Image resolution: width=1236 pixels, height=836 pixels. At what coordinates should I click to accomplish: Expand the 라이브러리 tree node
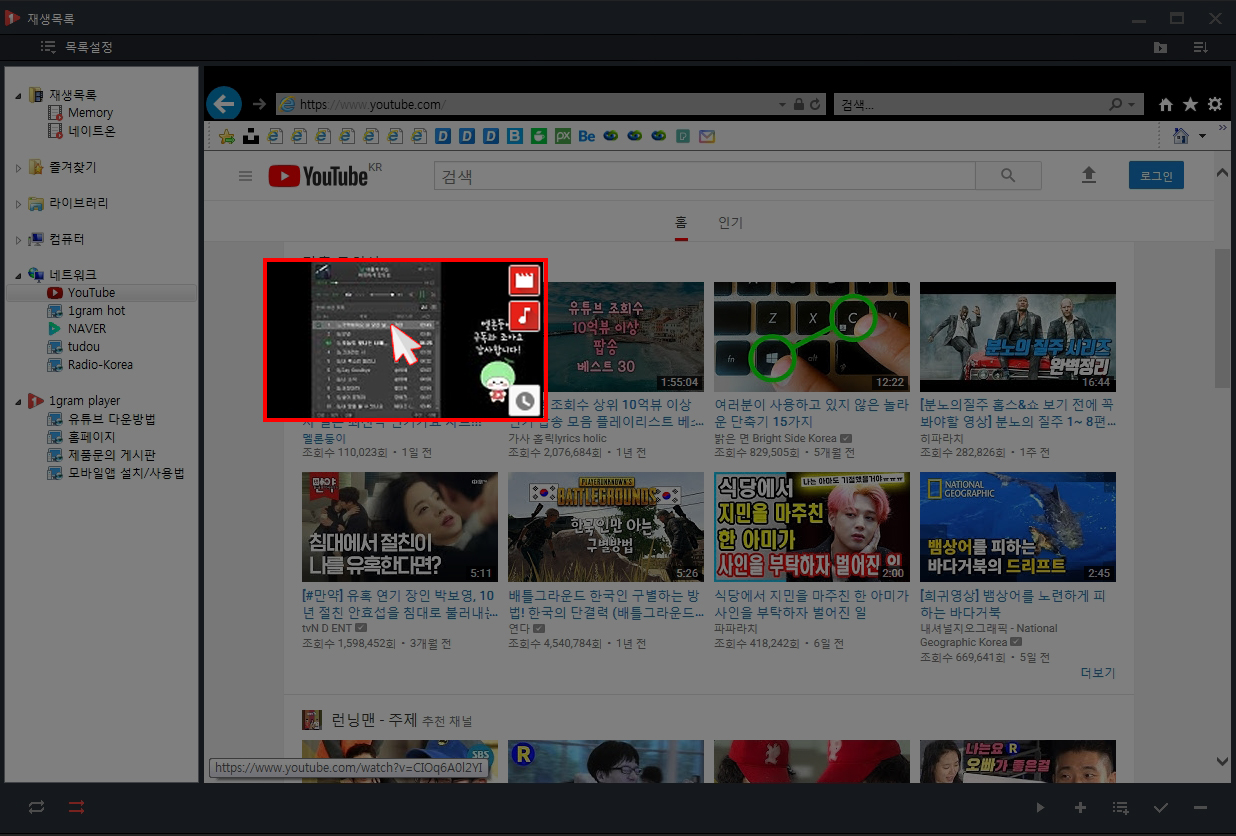(x=18, y=203)
